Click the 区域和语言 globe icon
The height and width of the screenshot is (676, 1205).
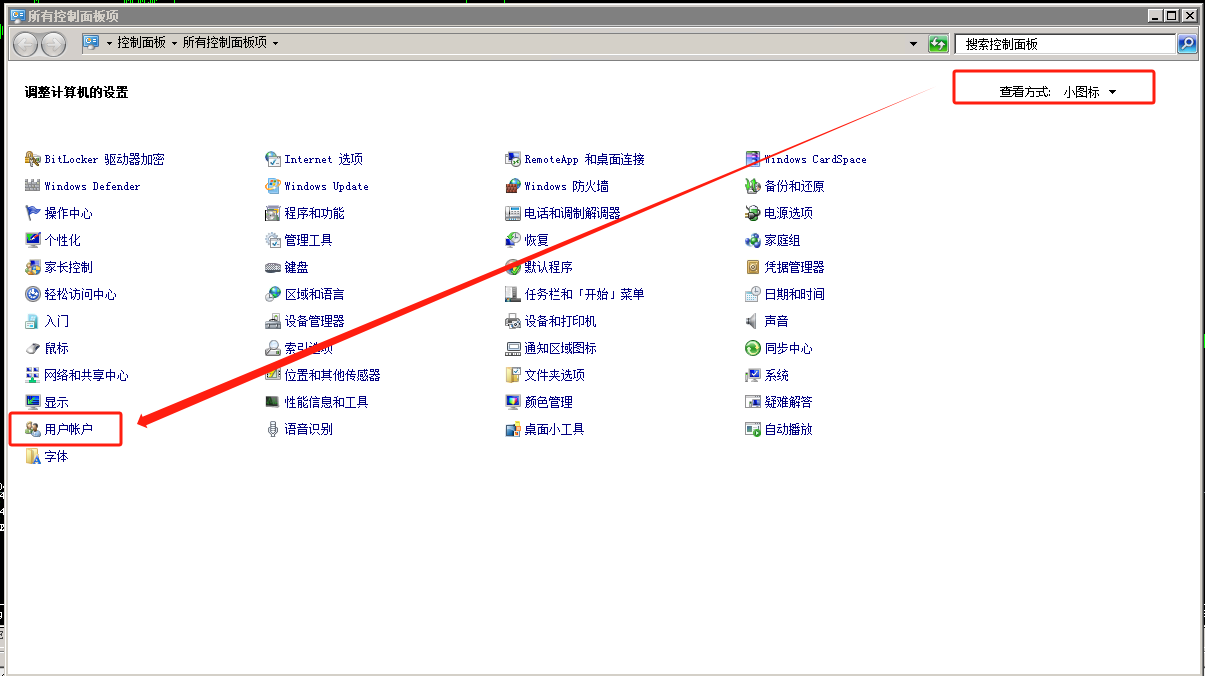tap(273, 294)
